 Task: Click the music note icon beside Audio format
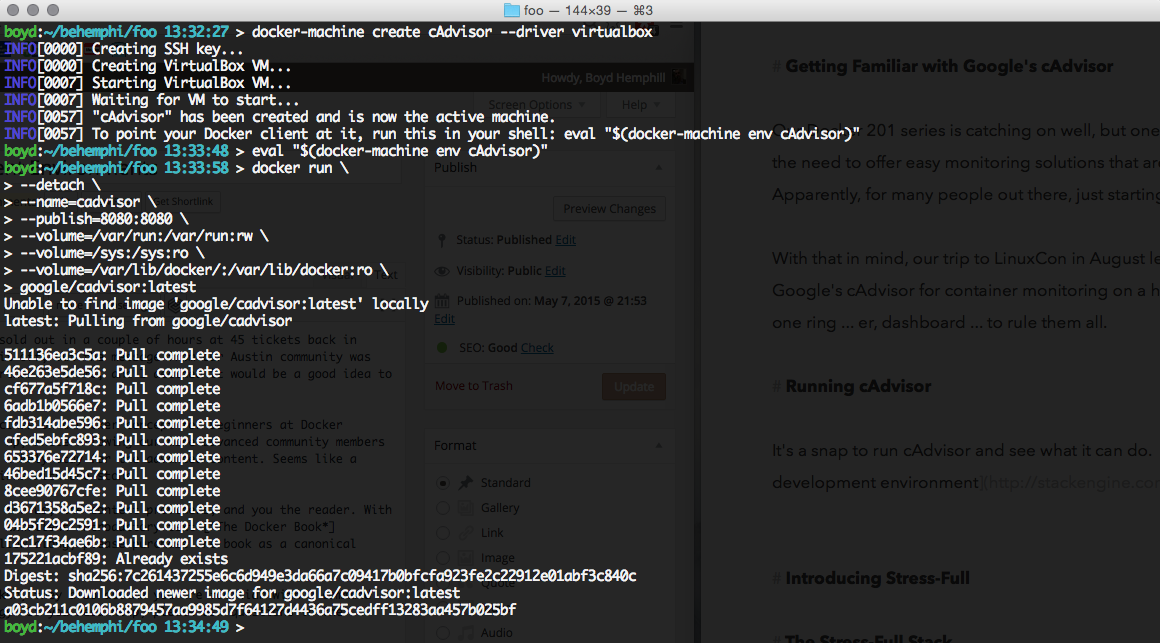coord(465,633)
